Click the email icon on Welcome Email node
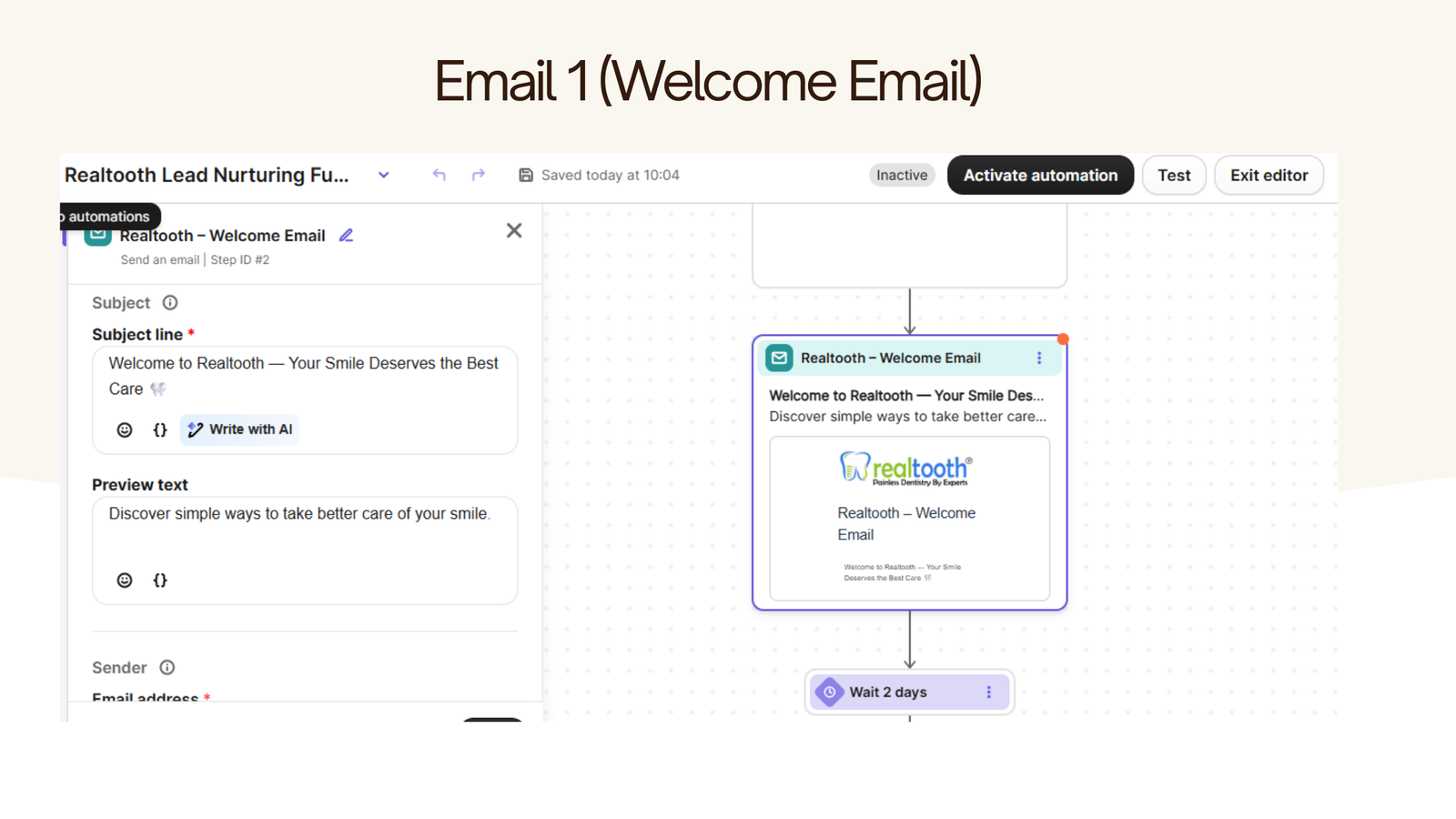 [779, 359]
